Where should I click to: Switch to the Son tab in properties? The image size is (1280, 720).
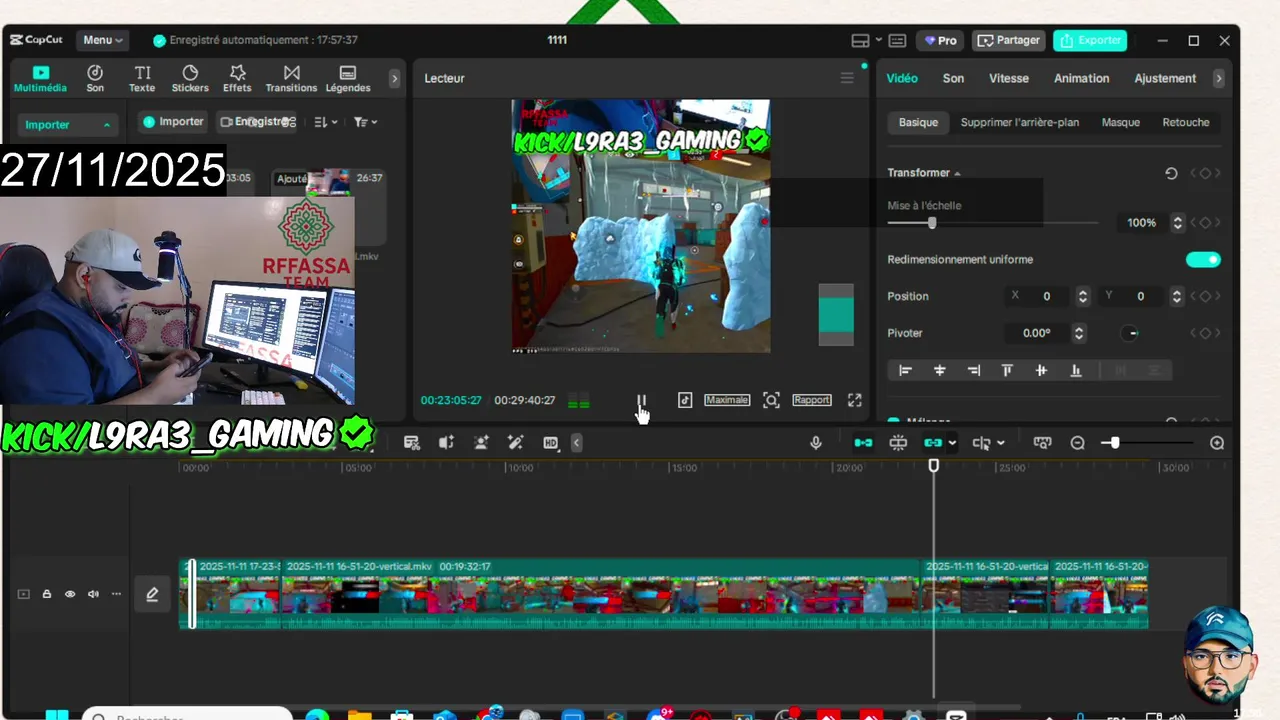click(953, 78)
